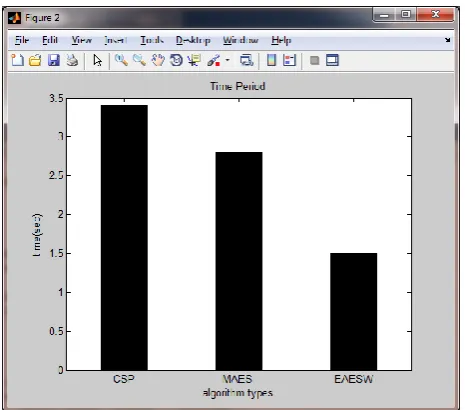Enable the Rotate 3D tool
Image resolution: width=465 pixels, height=410 pixels.
pyautogui.click(x=176, y=60)
